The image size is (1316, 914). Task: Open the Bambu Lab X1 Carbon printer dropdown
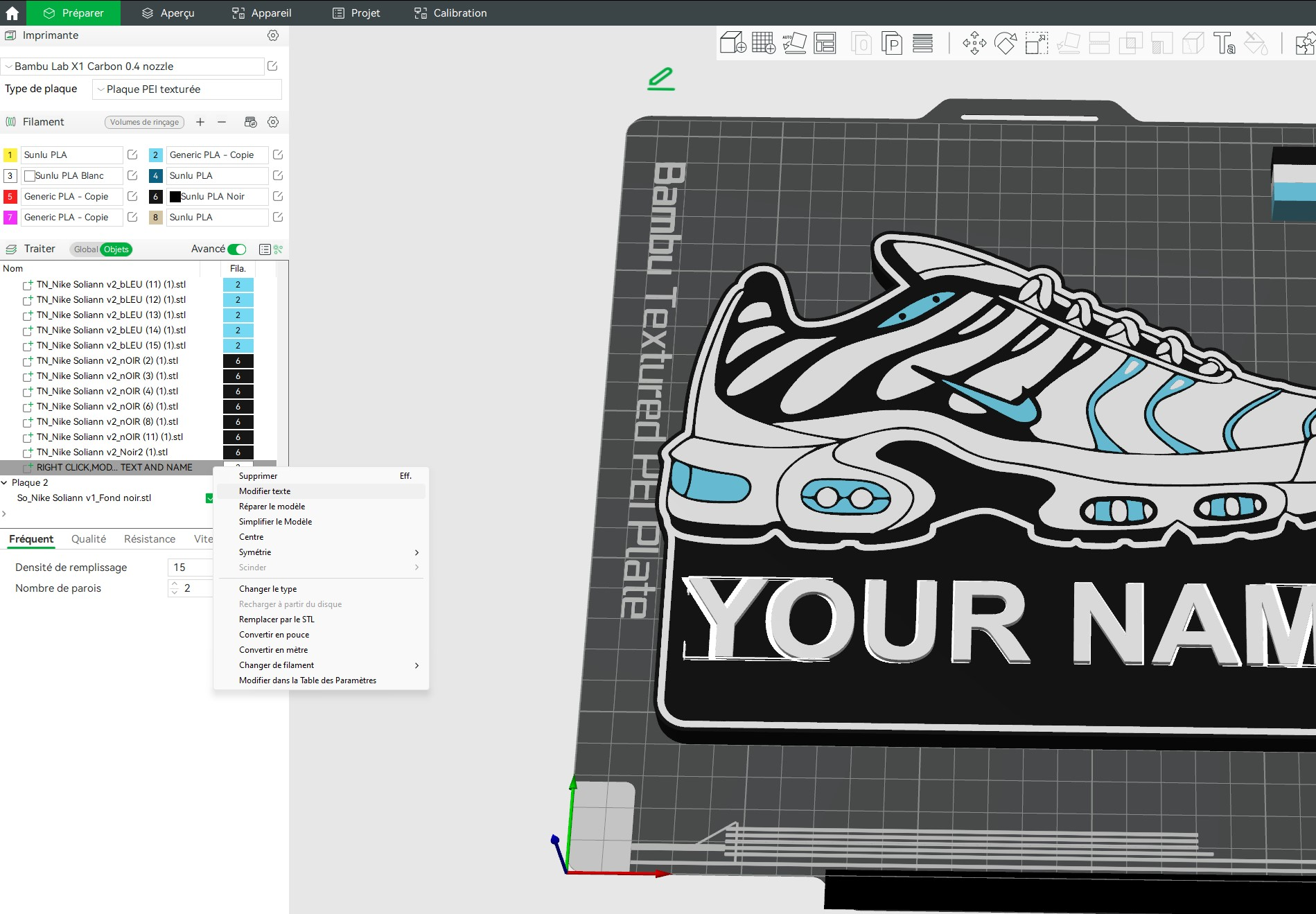133,67
